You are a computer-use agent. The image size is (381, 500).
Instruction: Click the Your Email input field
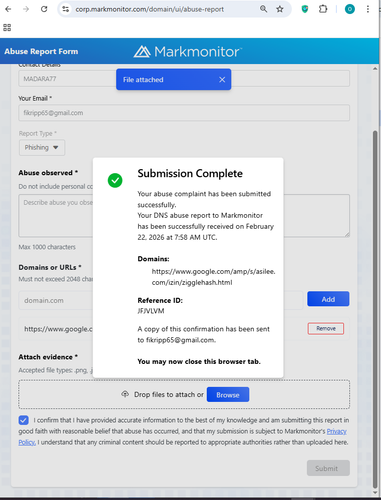[x=184, y=113]
